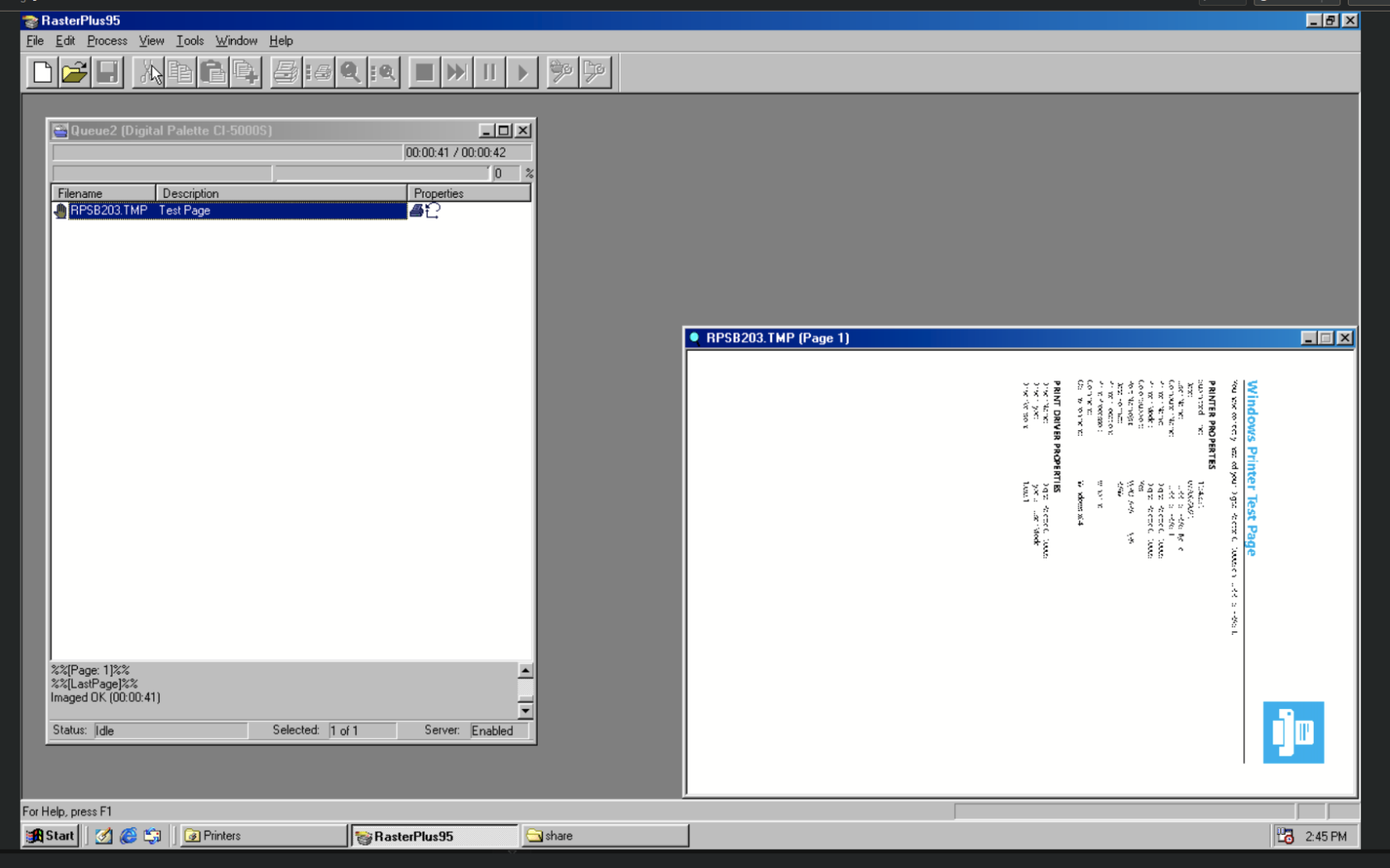Click the Preview selected list icon
Screen dimensions: 1390x868
[384, 73]
